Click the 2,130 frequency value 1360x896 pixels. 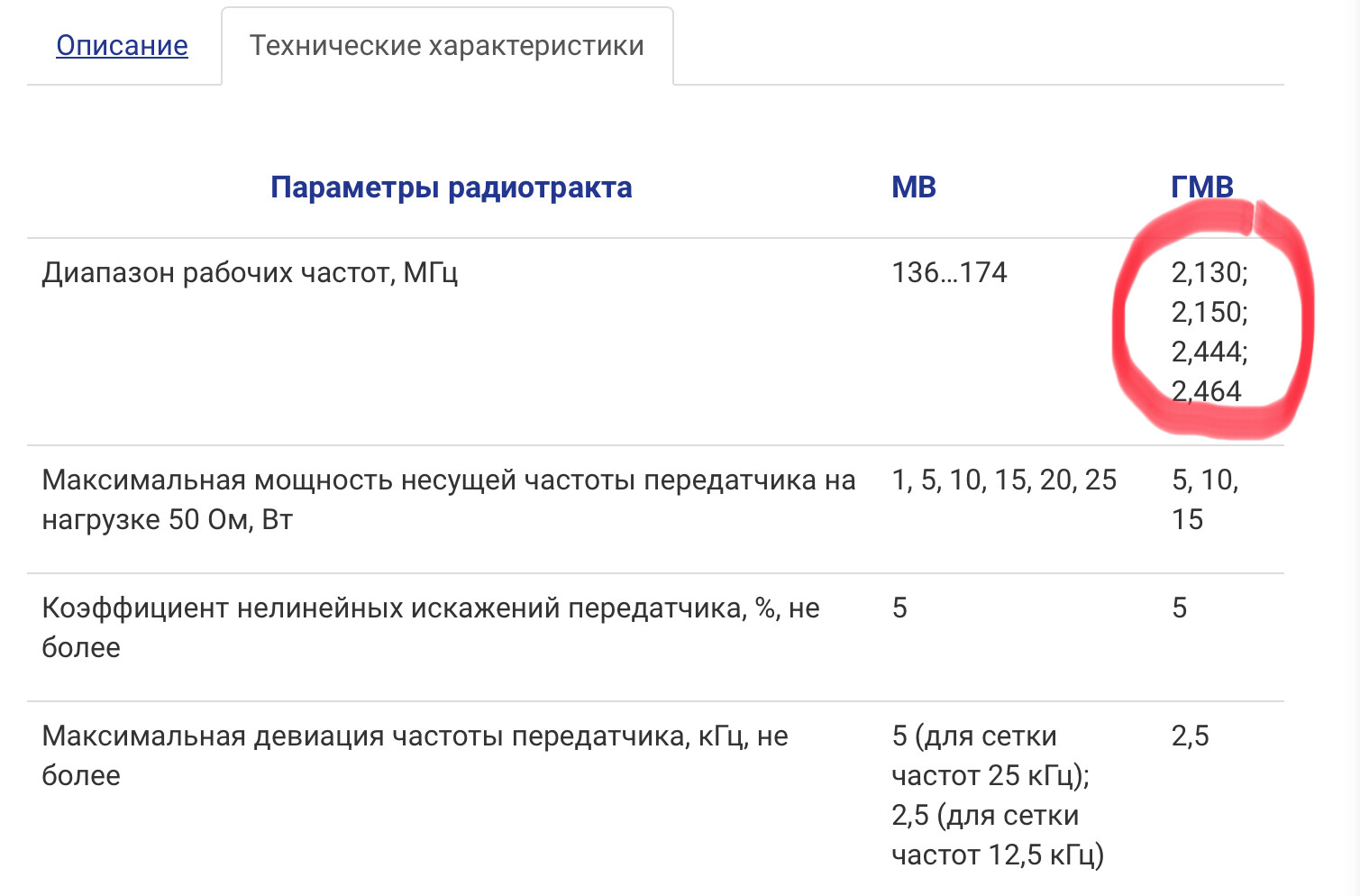(x=1209, y=272)
